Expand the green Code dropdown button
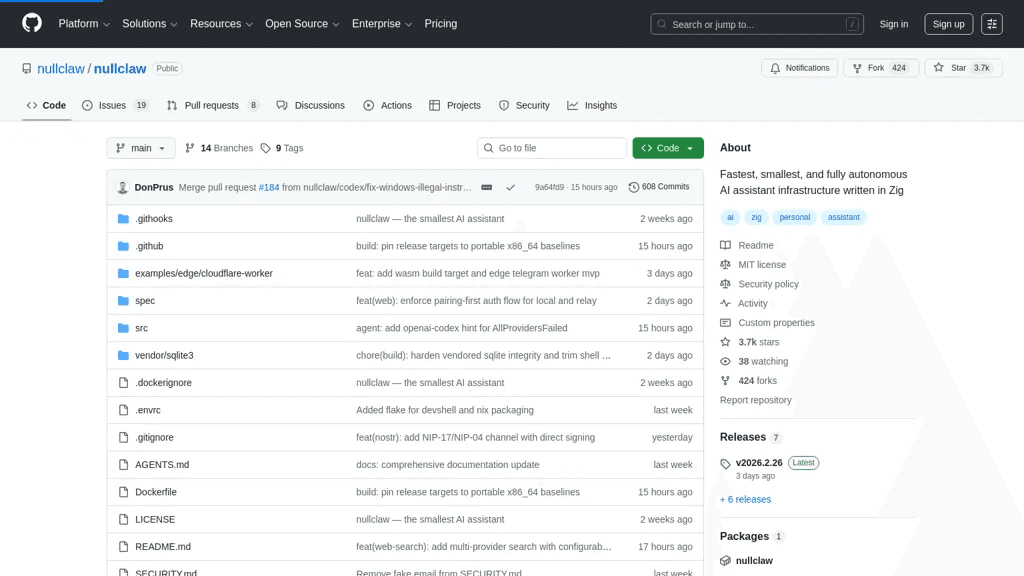Viewport: 1024px width, 576px height. pyautogui.click(x=667, y=148)
